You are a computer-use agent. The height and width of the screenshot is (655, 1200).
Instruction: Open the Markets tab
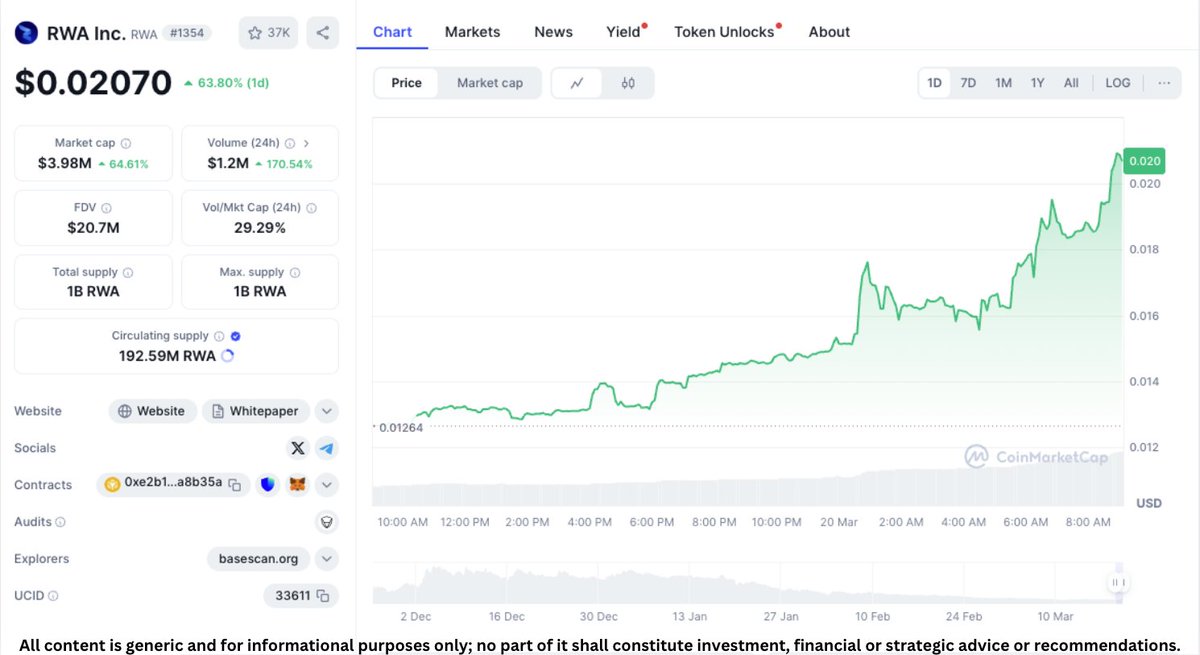472,32
